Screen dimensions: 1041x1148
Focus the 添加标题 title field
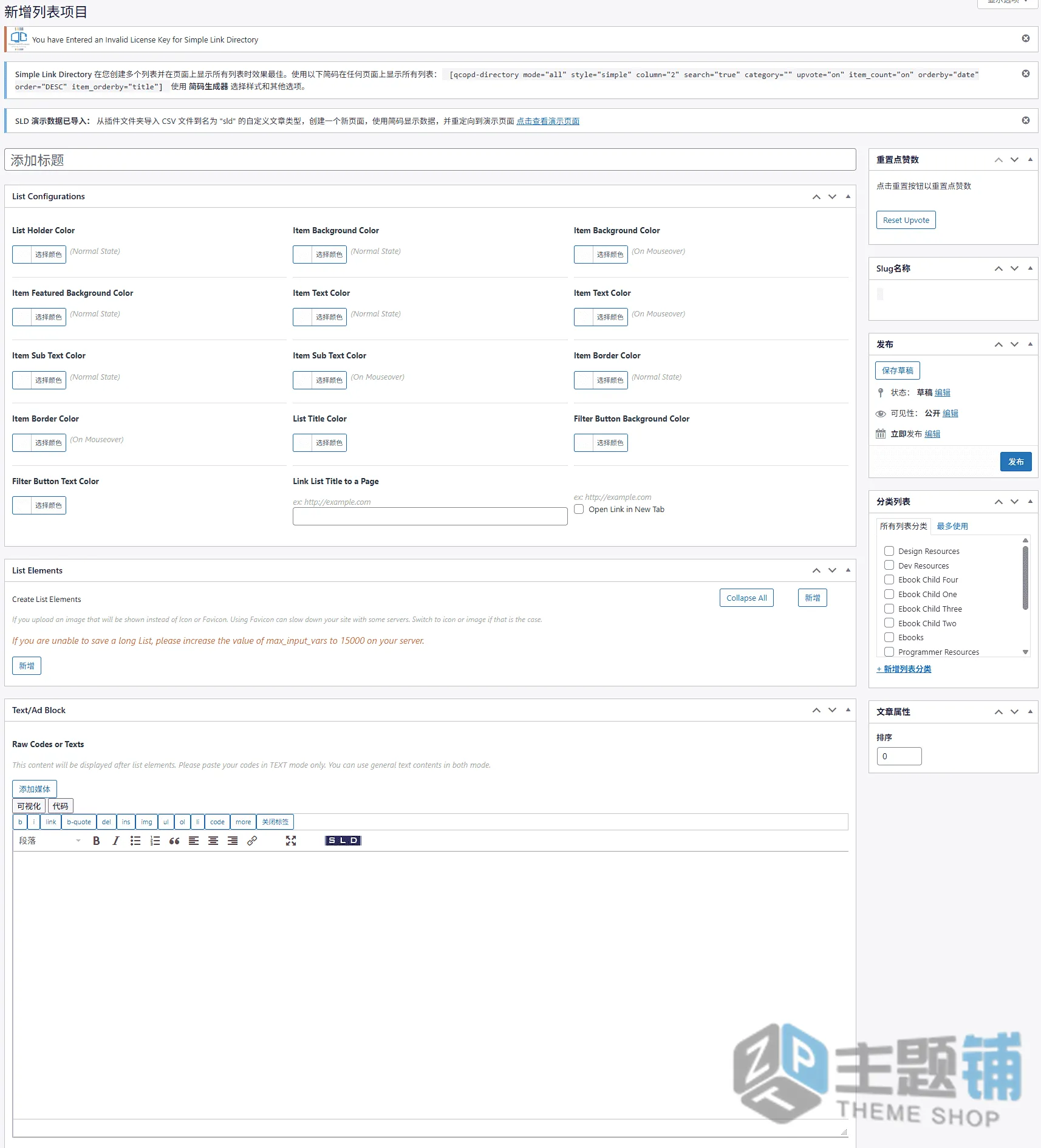click(430, 160)
